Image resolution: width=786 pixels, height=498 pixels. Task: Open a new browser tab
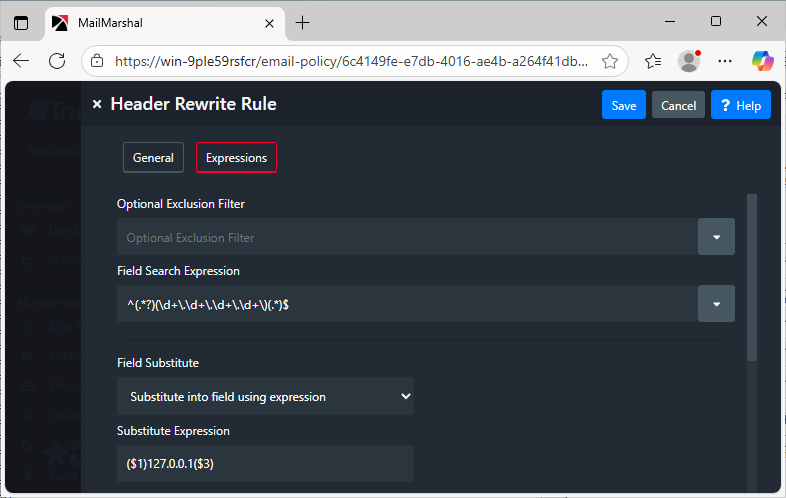click(x=303, y=22)
